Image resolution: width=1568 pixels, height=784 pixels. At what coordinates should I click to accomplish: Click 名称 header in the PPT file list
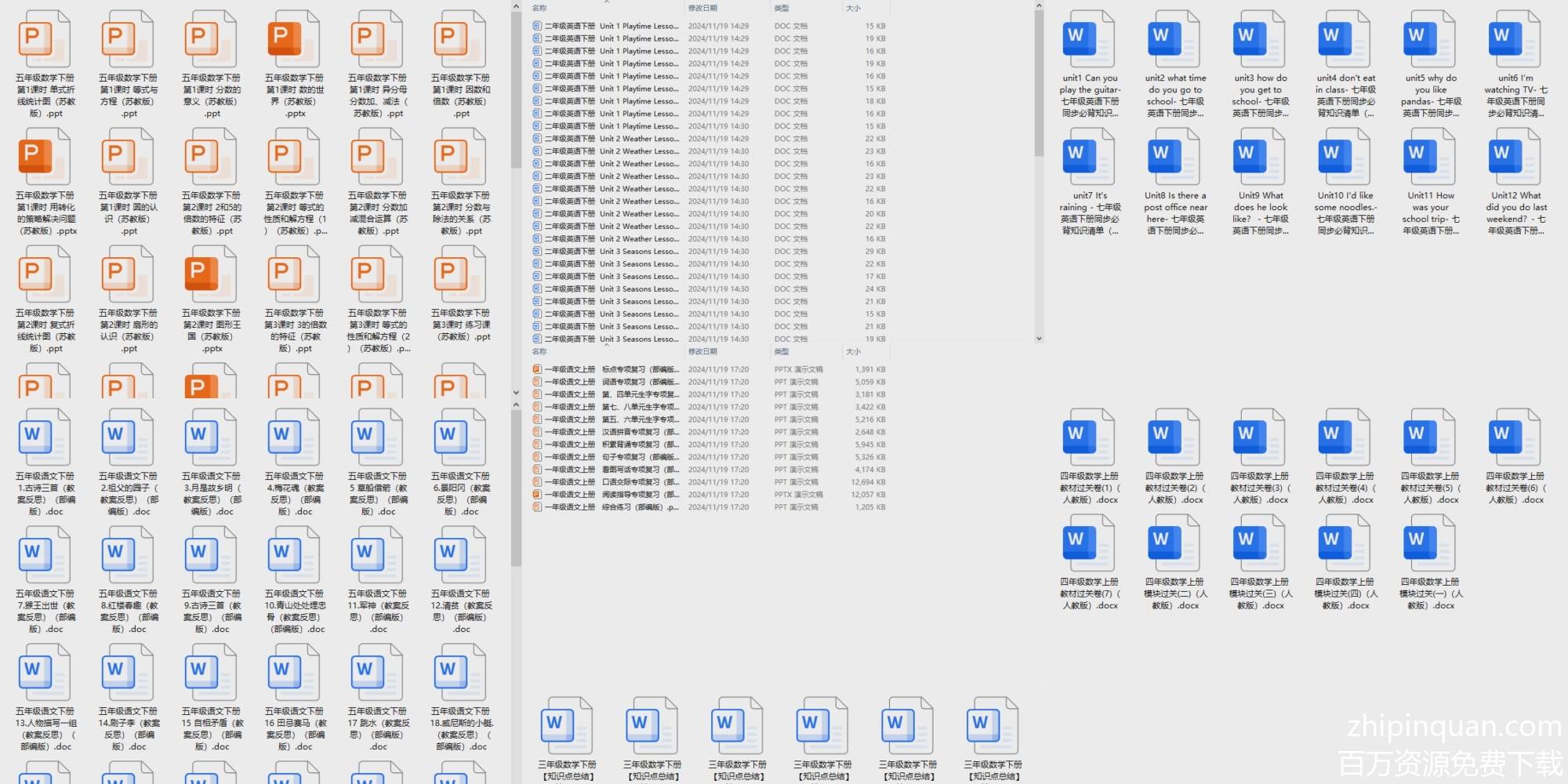click(539, 351)
